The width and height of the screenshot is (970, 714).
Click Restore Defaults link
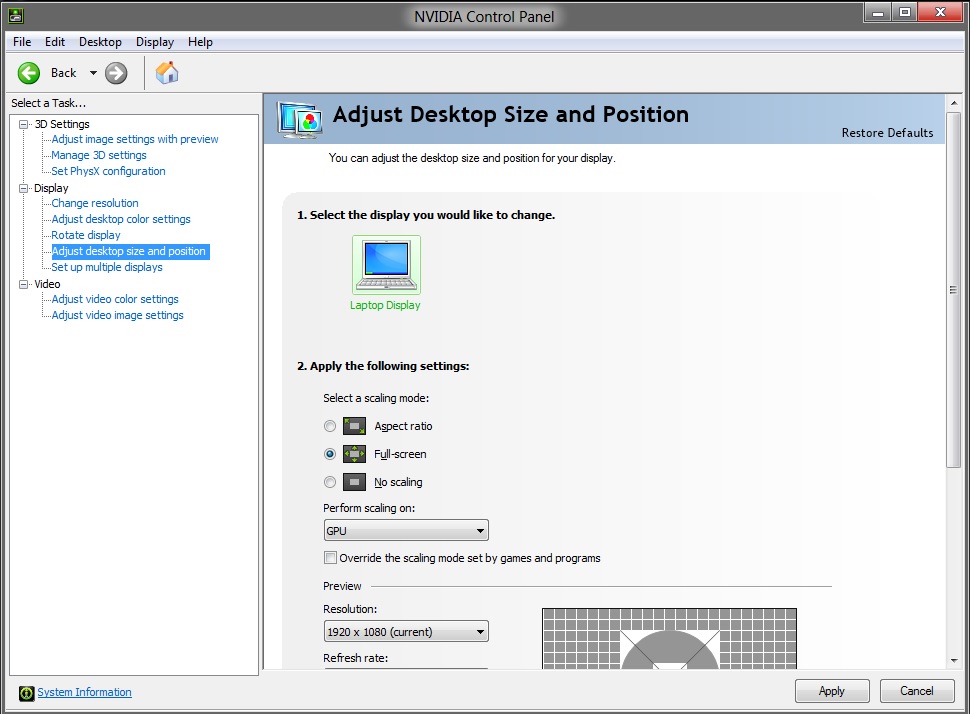(x=887, y=133)
